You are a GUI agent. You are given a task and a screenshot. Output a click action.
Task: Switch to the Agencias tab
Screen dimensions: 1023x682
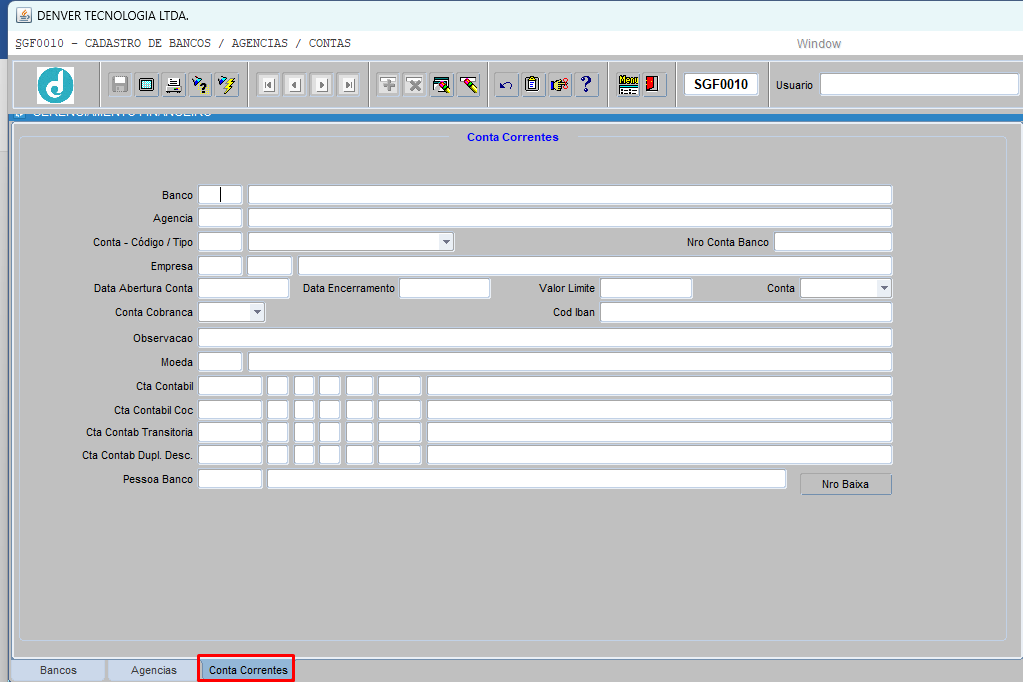[154, 670]
